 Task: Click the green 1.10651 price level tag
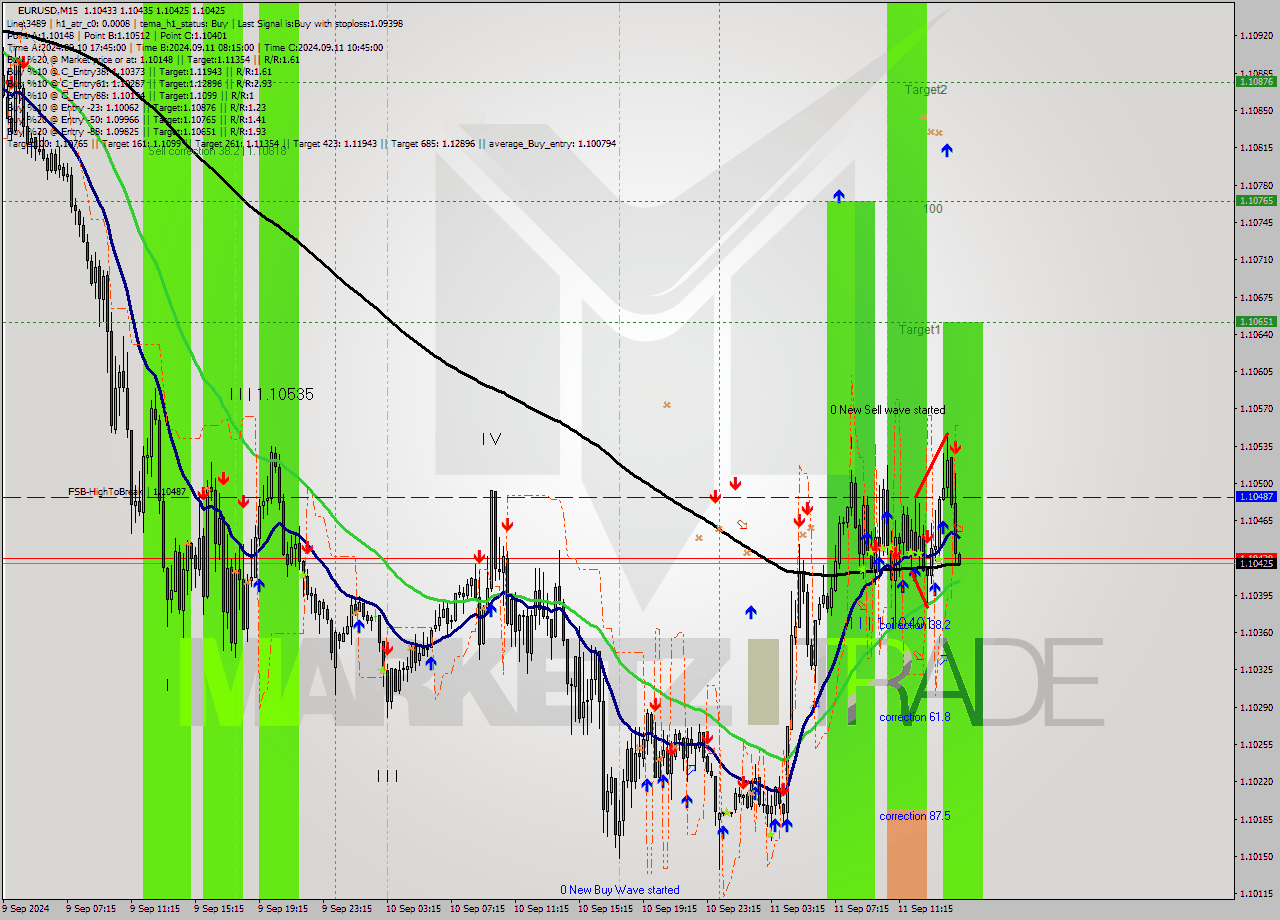click(x=1256, y=321)
